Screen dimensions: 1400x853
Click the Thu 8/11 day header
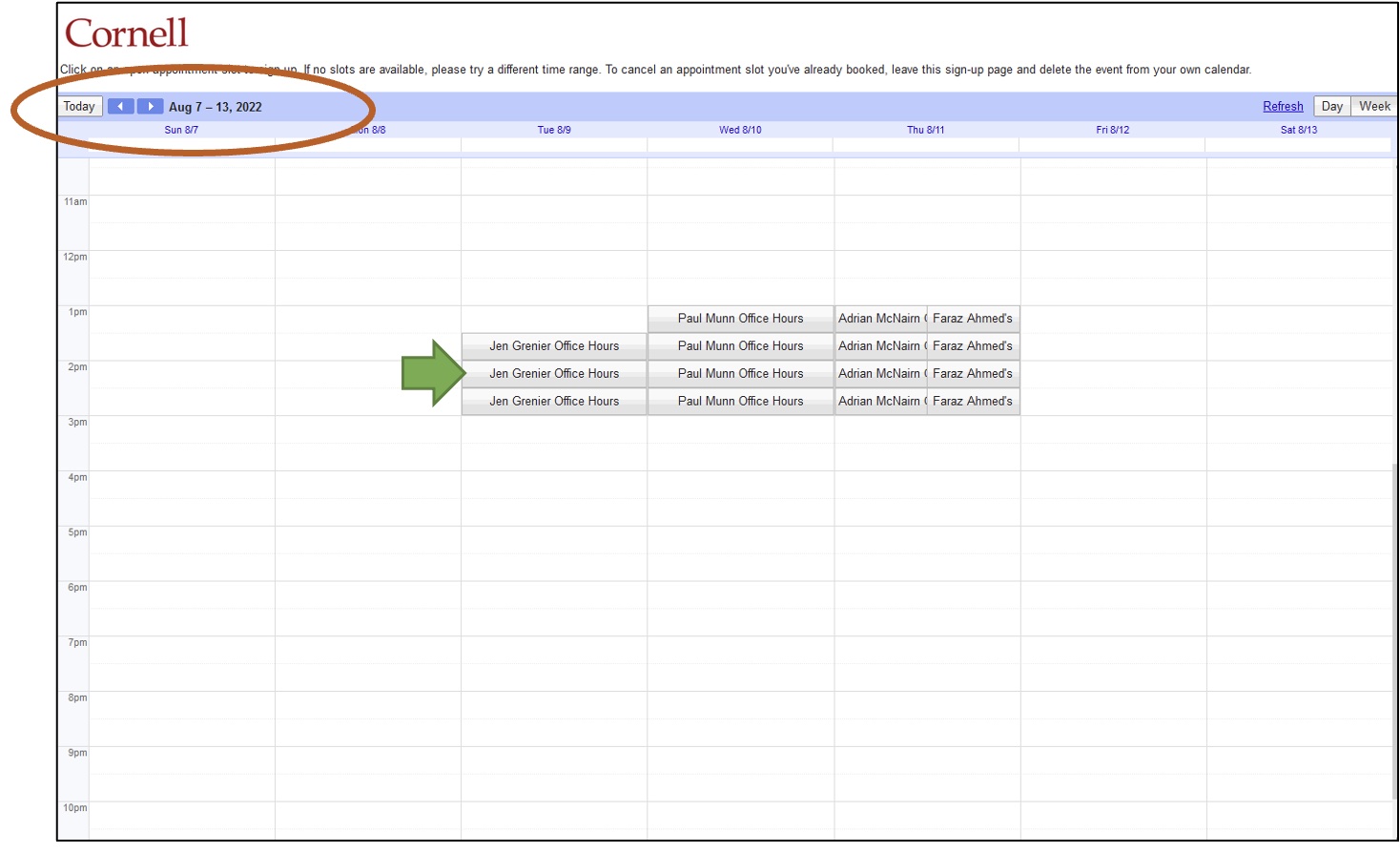(925, 130)
